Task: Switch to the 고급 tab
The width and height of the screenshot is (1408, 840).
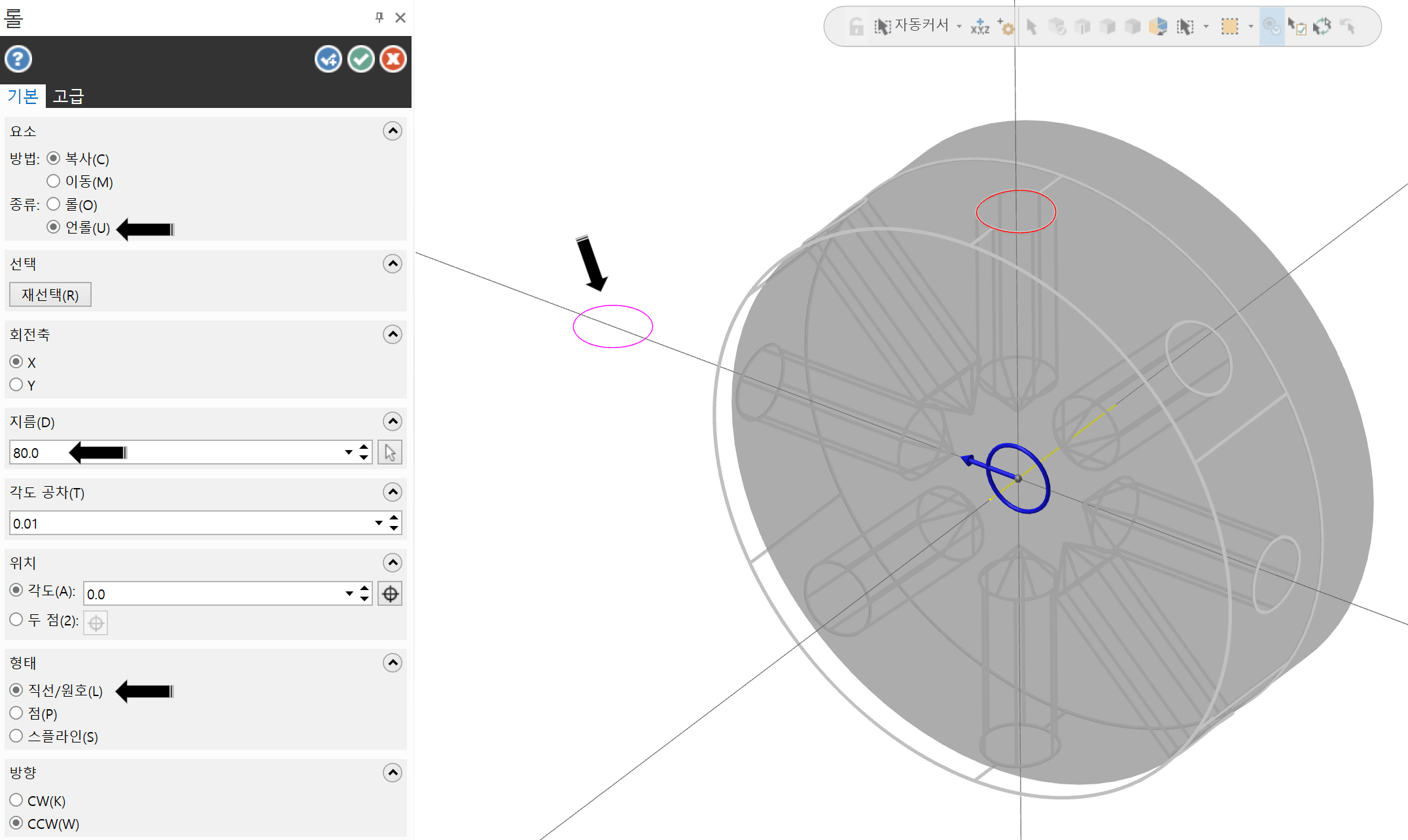Action: click(69, 97)
